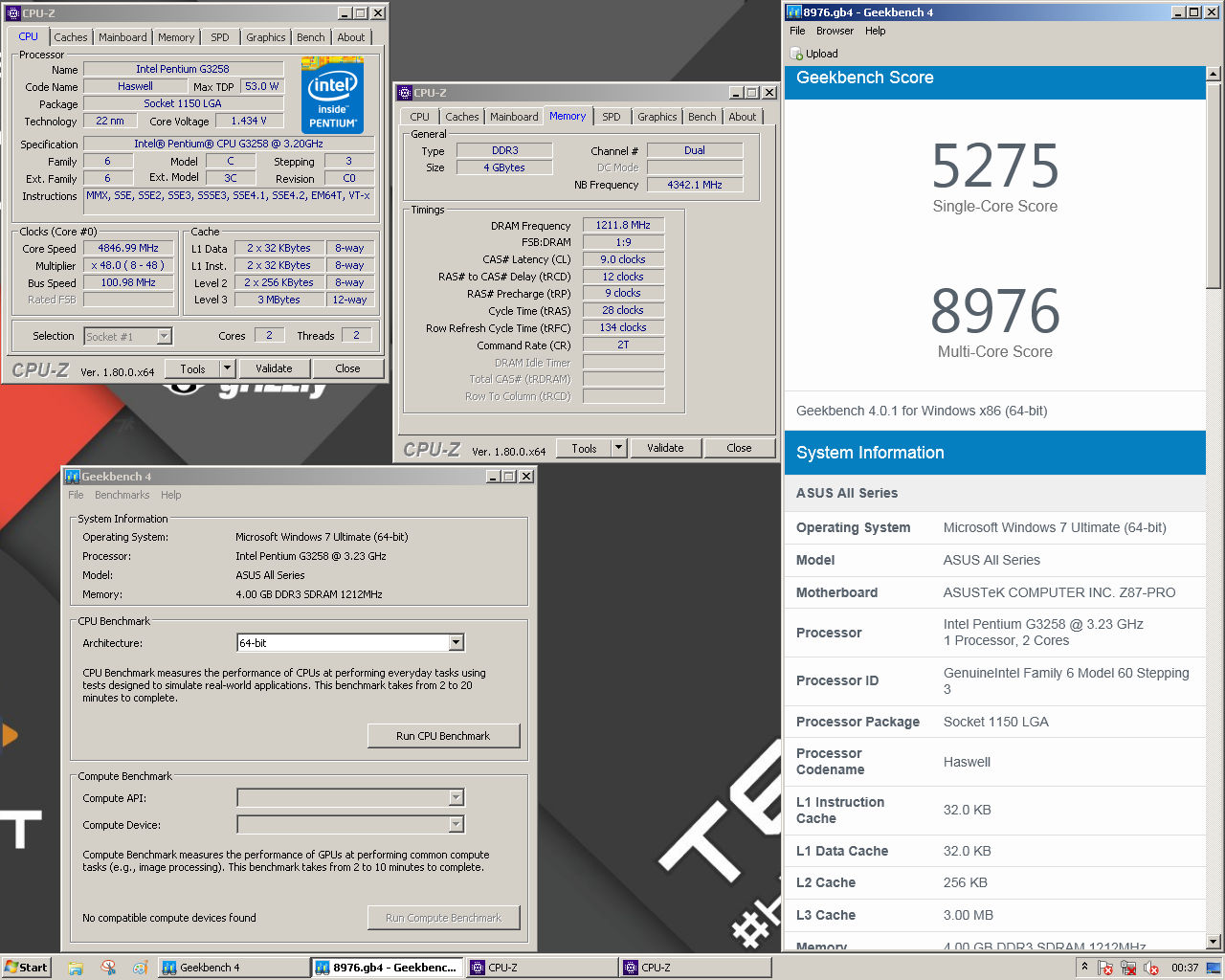Show hidden tray icons arrow

click(x=1084, y=967)
